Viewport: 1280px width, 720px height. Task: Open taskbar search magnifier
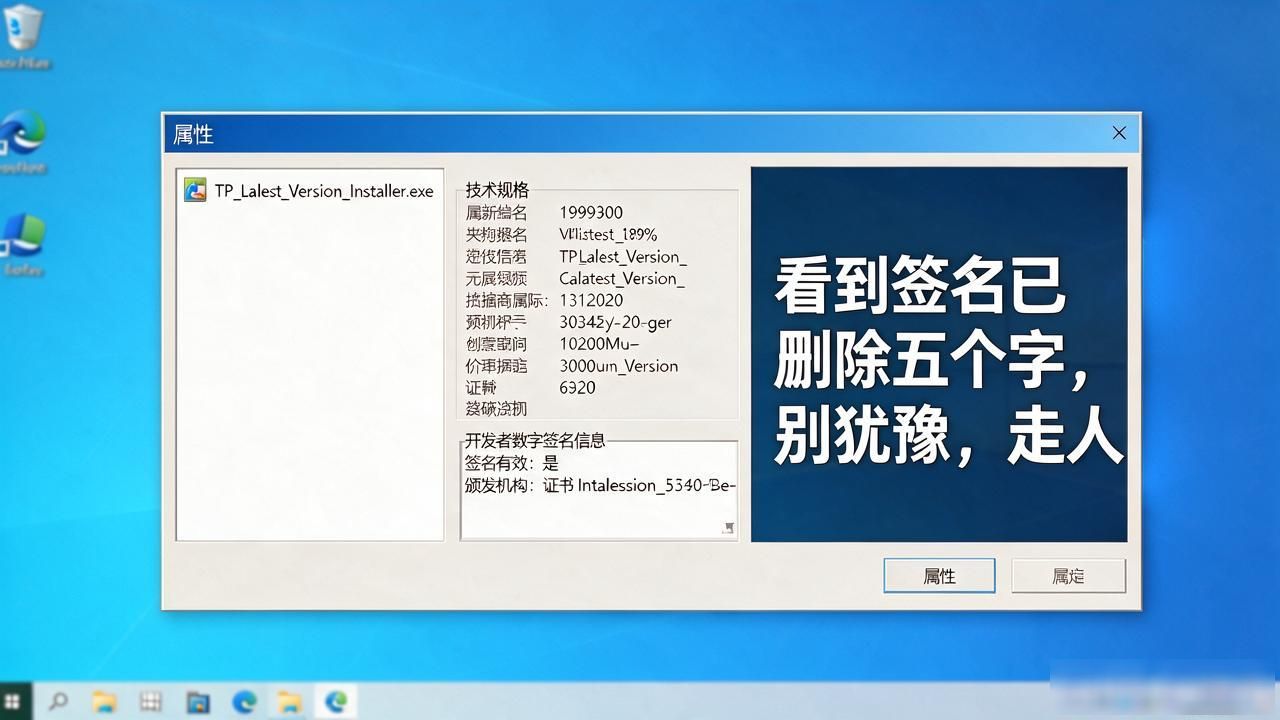coord(58,701)
